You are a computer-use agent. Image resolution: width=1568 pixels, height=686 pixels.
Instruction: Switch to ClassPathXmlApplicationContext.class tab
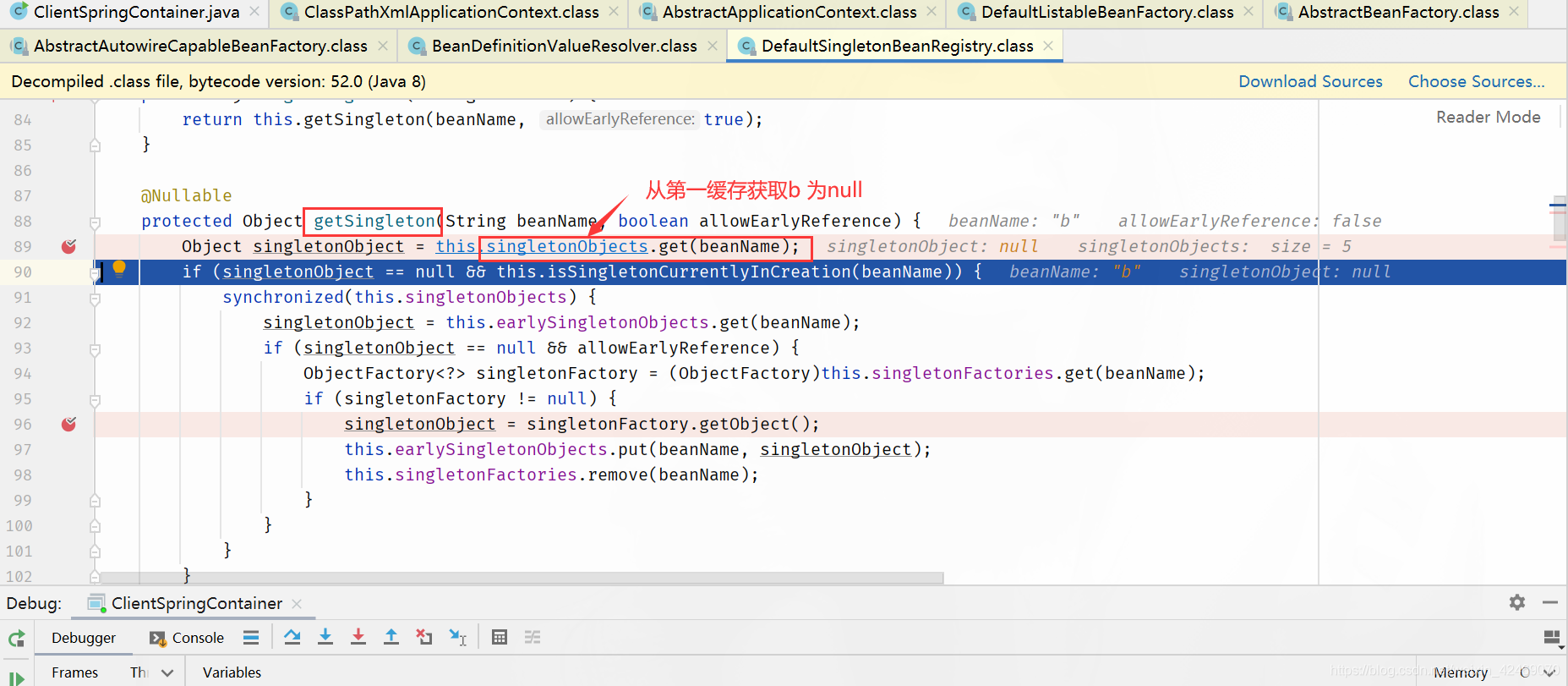(x=451, y=12)
